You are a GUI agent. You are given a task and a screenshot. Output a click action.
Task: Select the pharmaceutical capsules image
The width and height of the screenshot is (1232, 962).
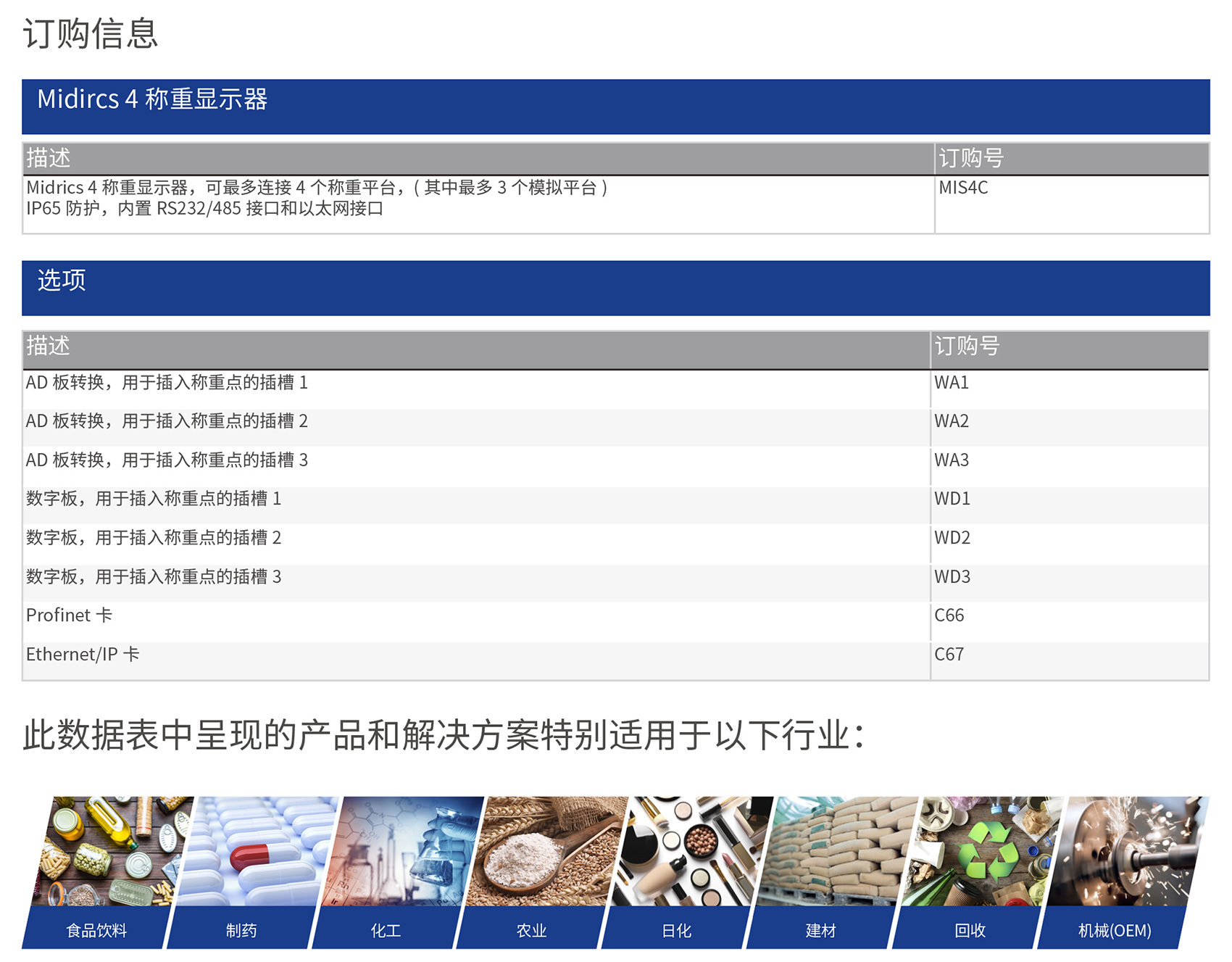coord(257,851)
